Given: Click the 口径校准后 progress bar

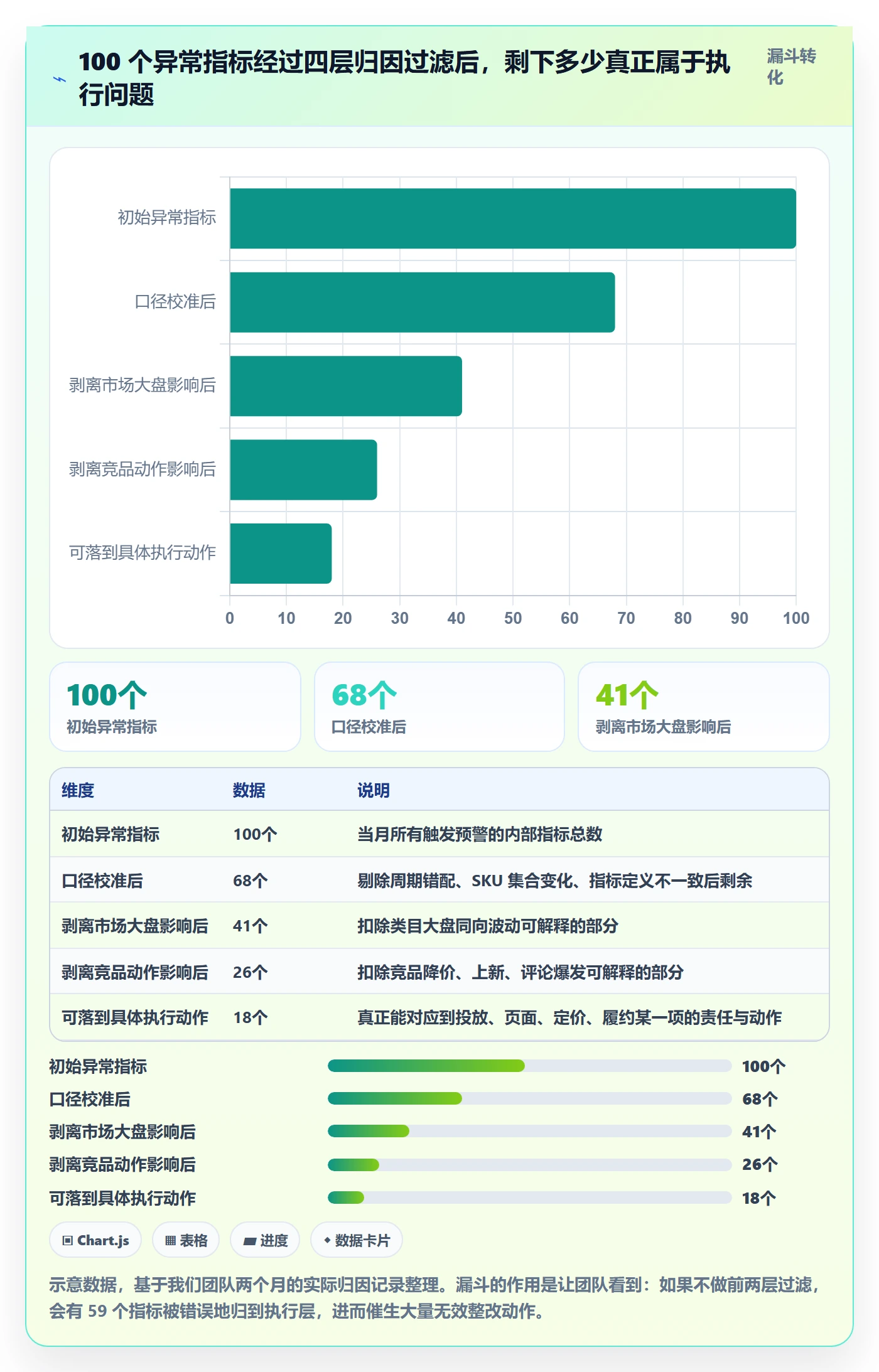Looking at the screenshot, I should point(529,1098).
